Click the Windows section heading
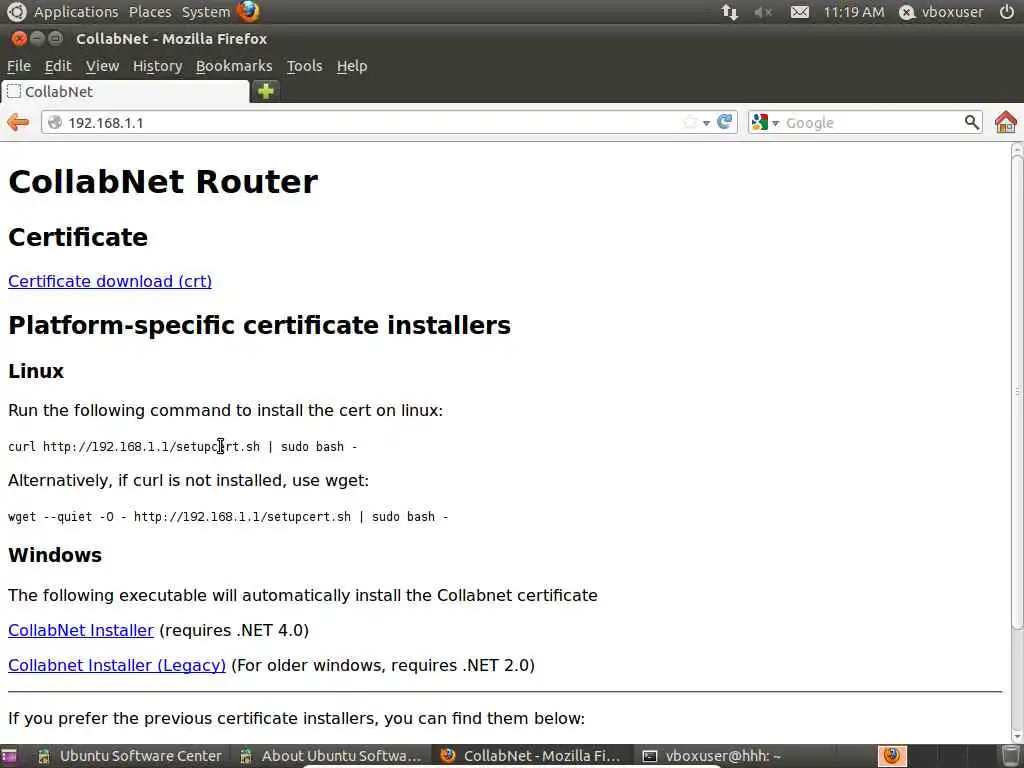 55,555
